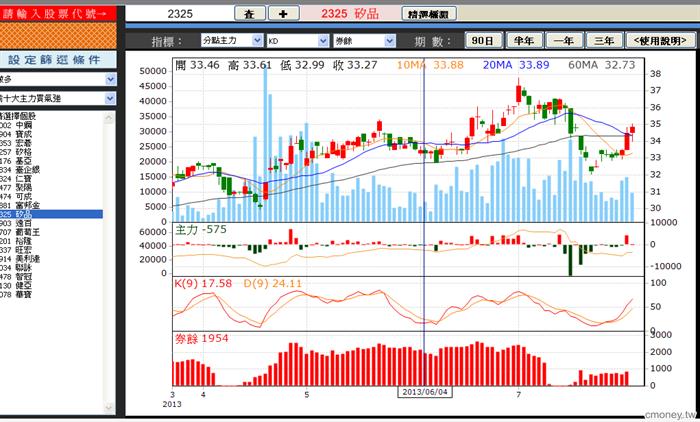The height and width of the screenshot is (422, 700).
Task: Click stock list scrollbar up arrow
Action: click(x=109, y=117)
